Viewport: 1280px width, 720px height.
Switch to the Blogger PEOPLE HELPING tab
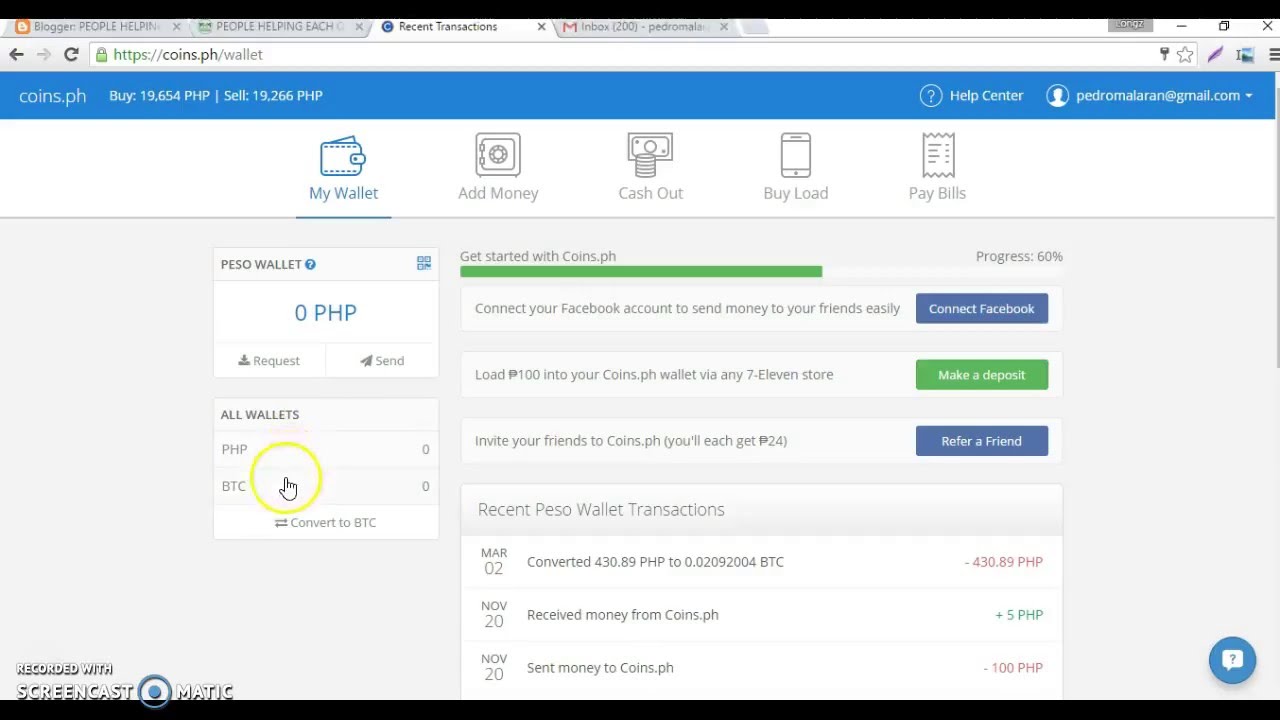click(x=96, y=27)
